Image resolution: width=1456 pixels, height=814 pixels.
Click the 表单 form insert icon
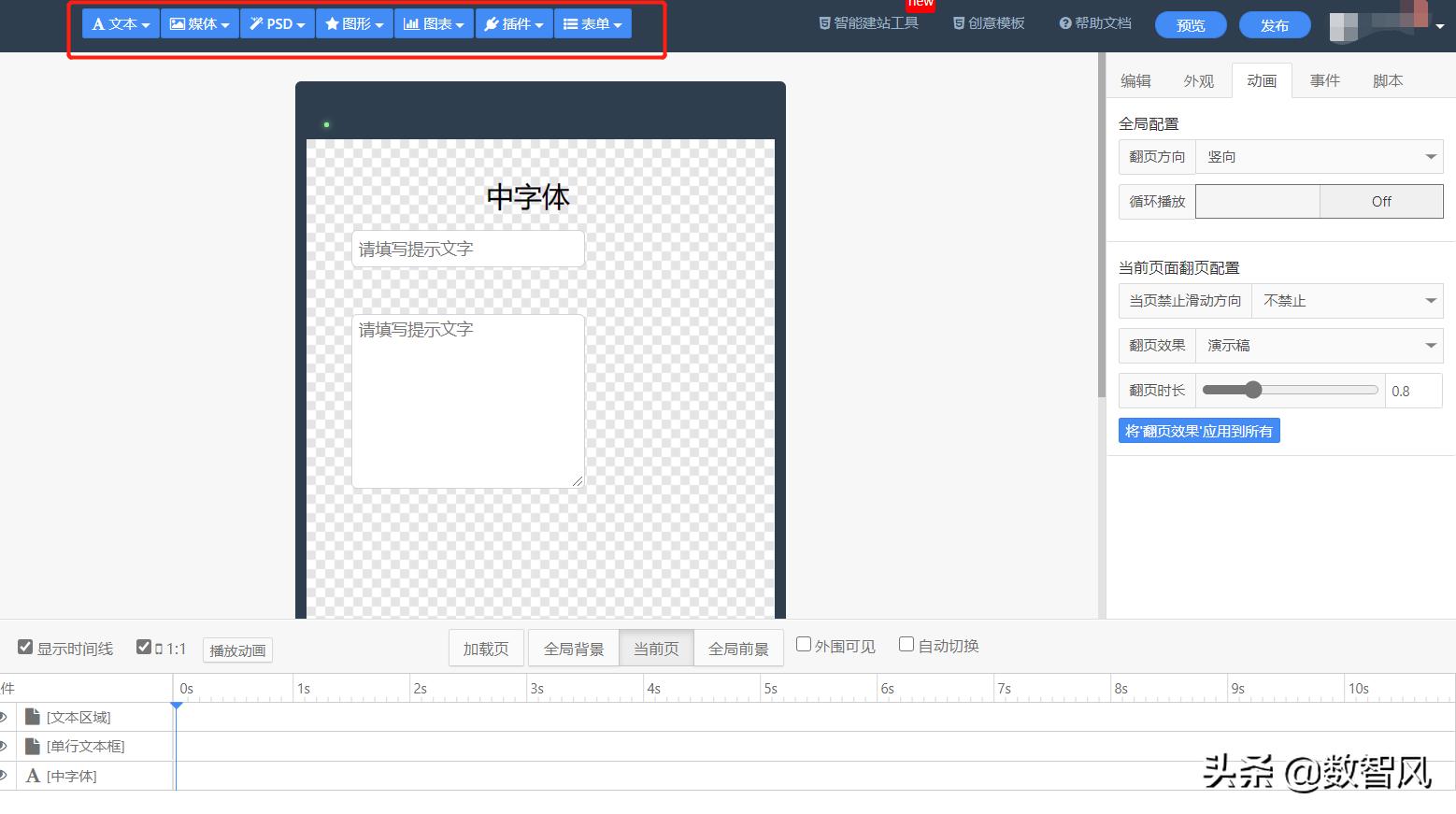click(592, 23)
